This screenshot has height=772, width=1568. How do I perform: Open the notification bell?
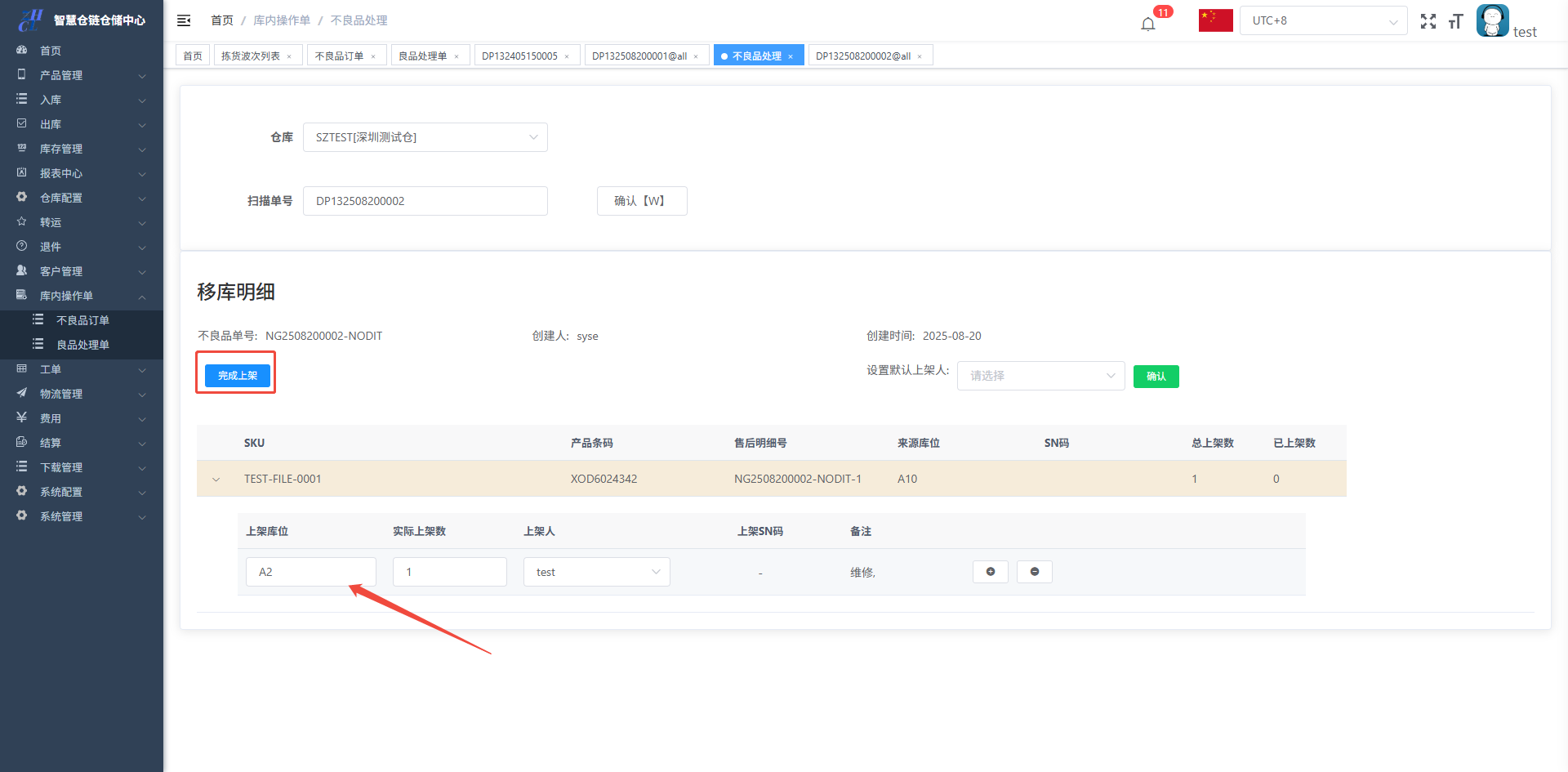(x=1148, y=23)
